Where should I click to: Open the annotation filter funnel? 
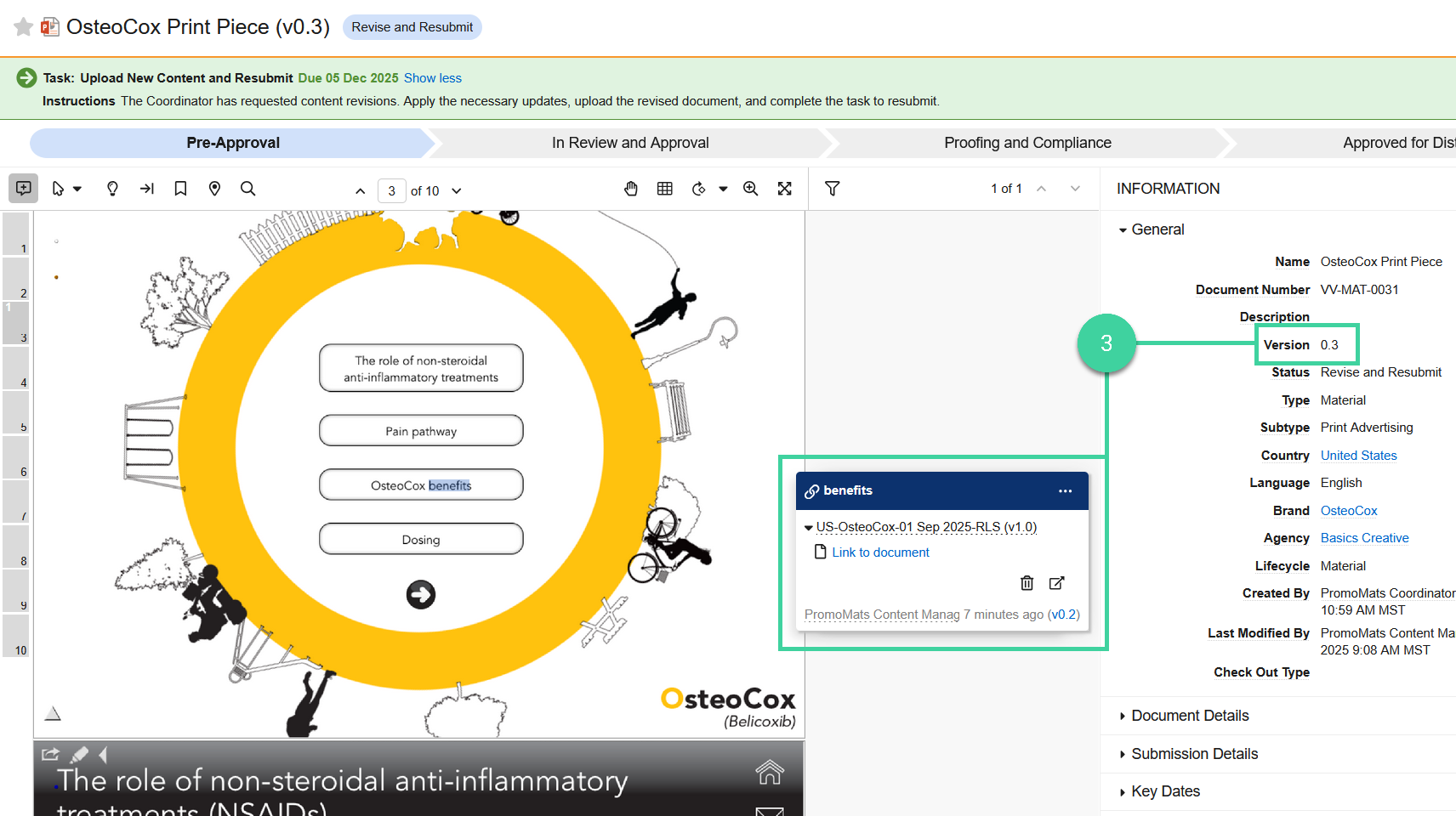832,188
